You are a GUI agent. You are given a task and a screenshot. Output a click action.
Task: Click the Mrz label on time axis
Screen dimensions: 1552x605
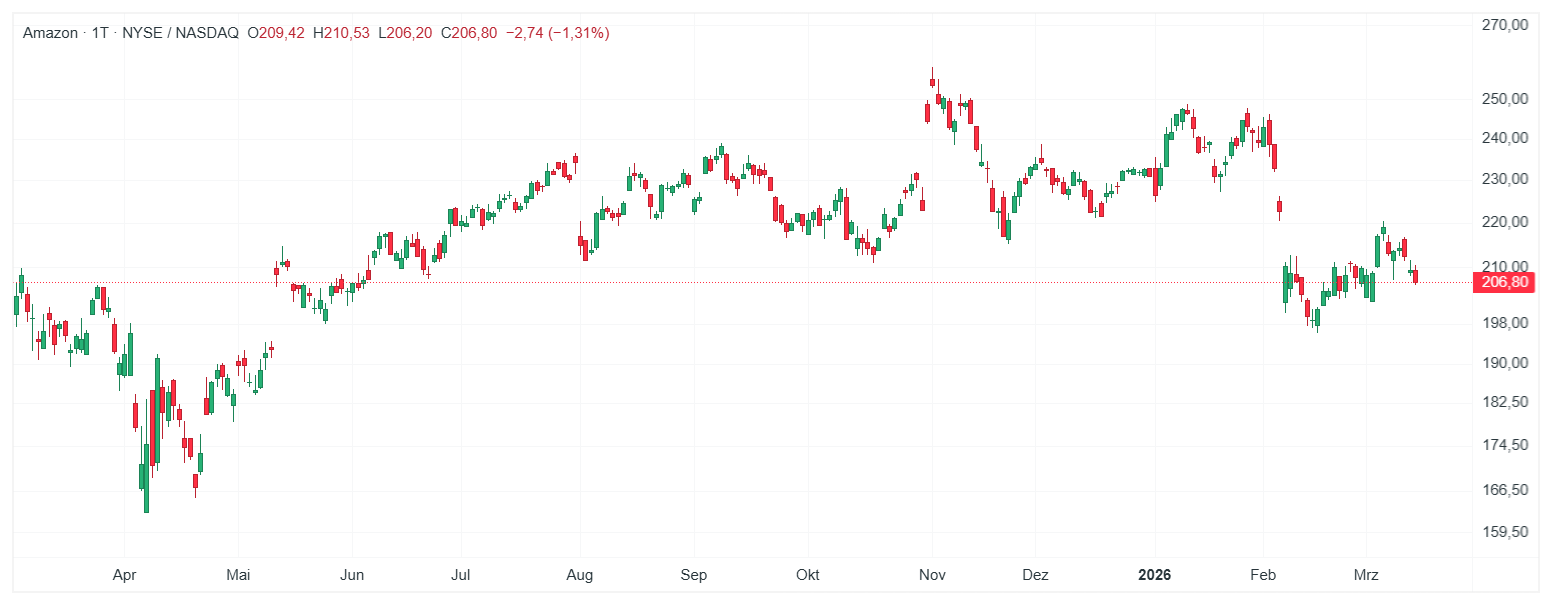pyautogui.click(x=1366, y=575)
